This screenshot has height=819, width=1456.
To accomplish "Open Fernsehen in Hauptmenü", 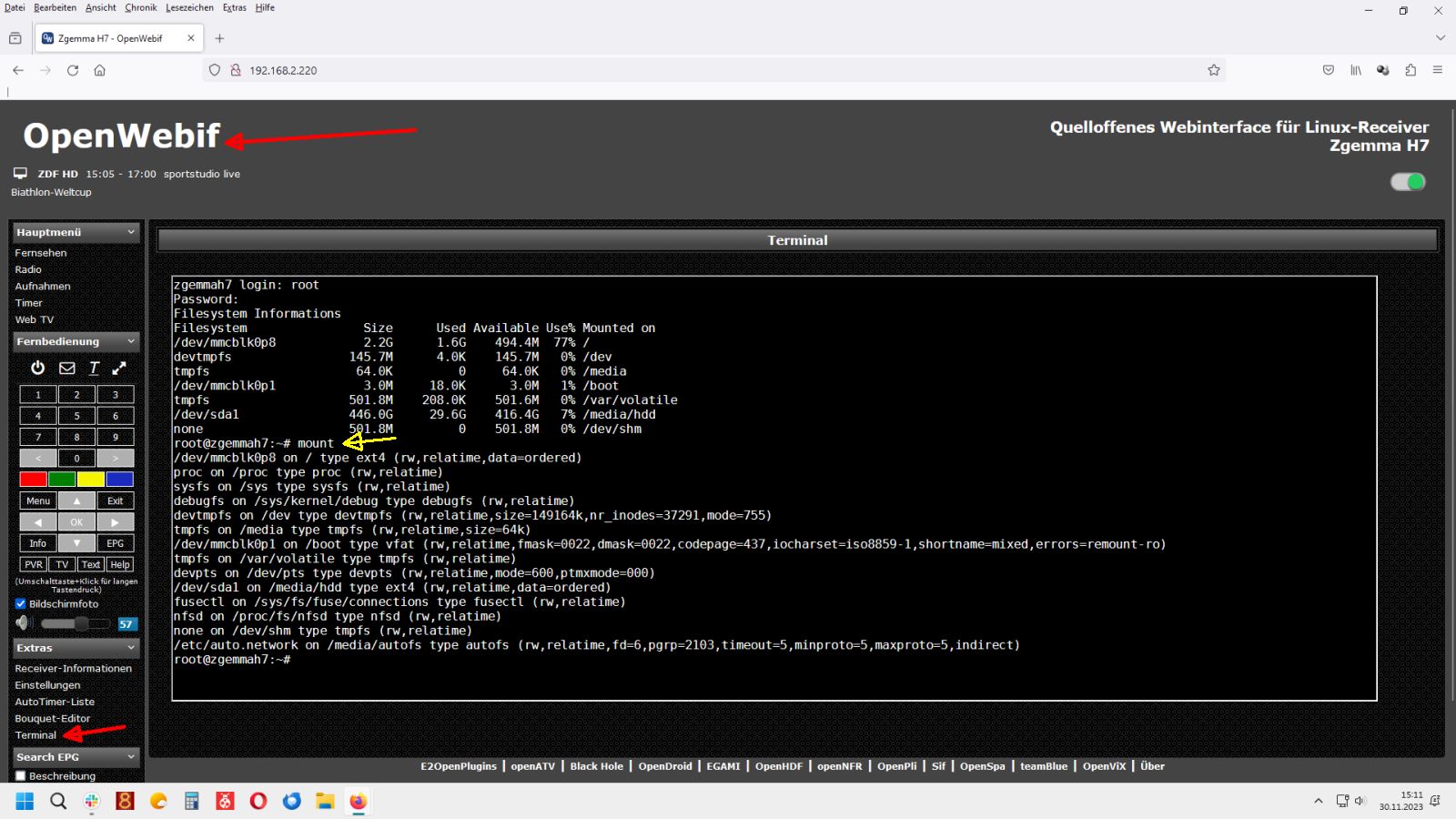I will [41, 253].
